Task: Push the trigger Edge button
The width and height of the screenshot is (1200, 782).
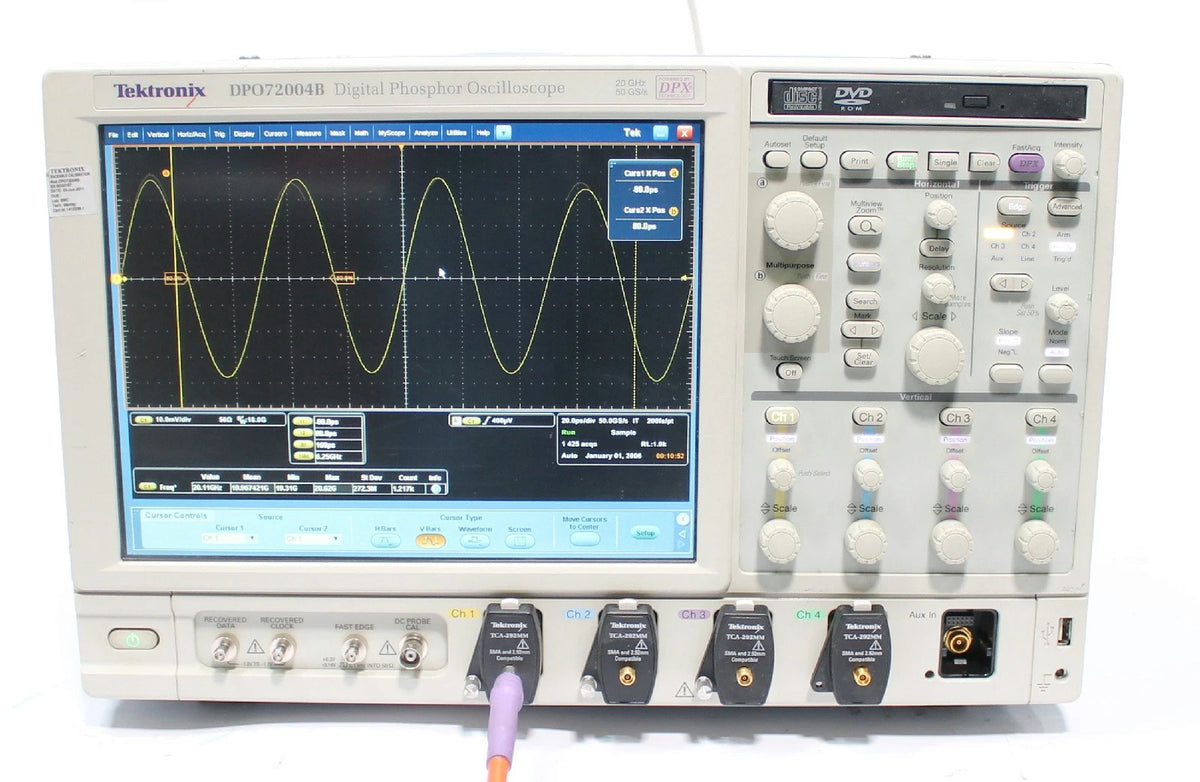Action: tap(1014, 207)
